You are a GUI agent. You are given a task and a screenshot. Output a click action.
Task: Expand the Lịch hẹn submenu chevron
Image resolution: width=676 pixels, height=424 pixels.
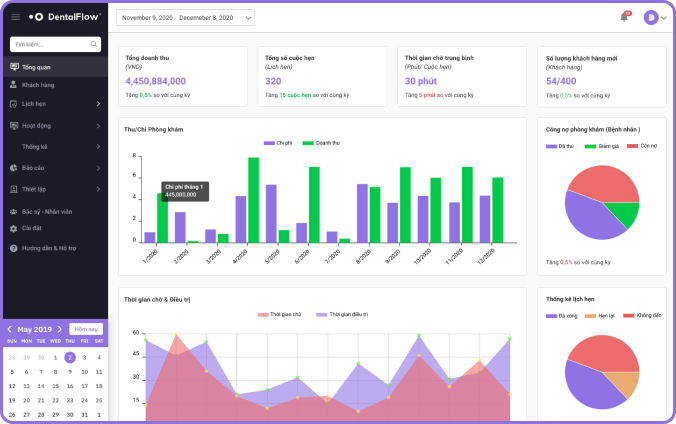[x=98, y=104]
